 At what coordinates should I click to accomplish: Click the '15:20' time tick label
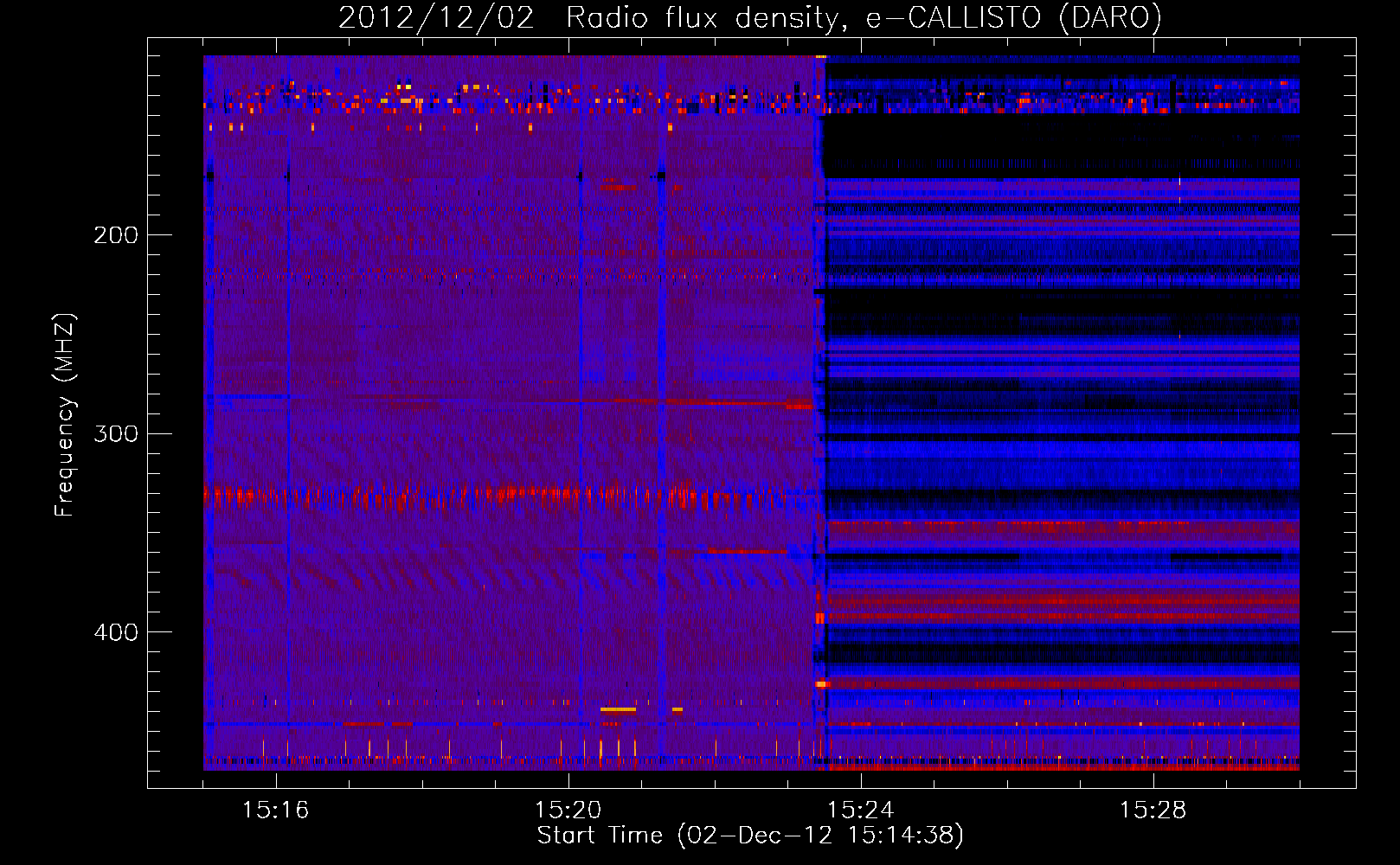click(568, 811)
